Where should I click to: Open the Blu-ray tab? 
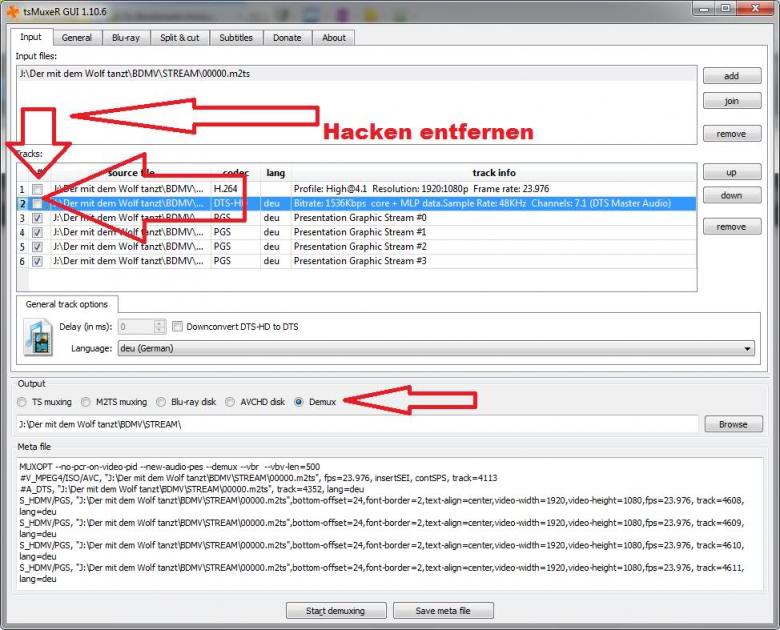tap(126, 38)
